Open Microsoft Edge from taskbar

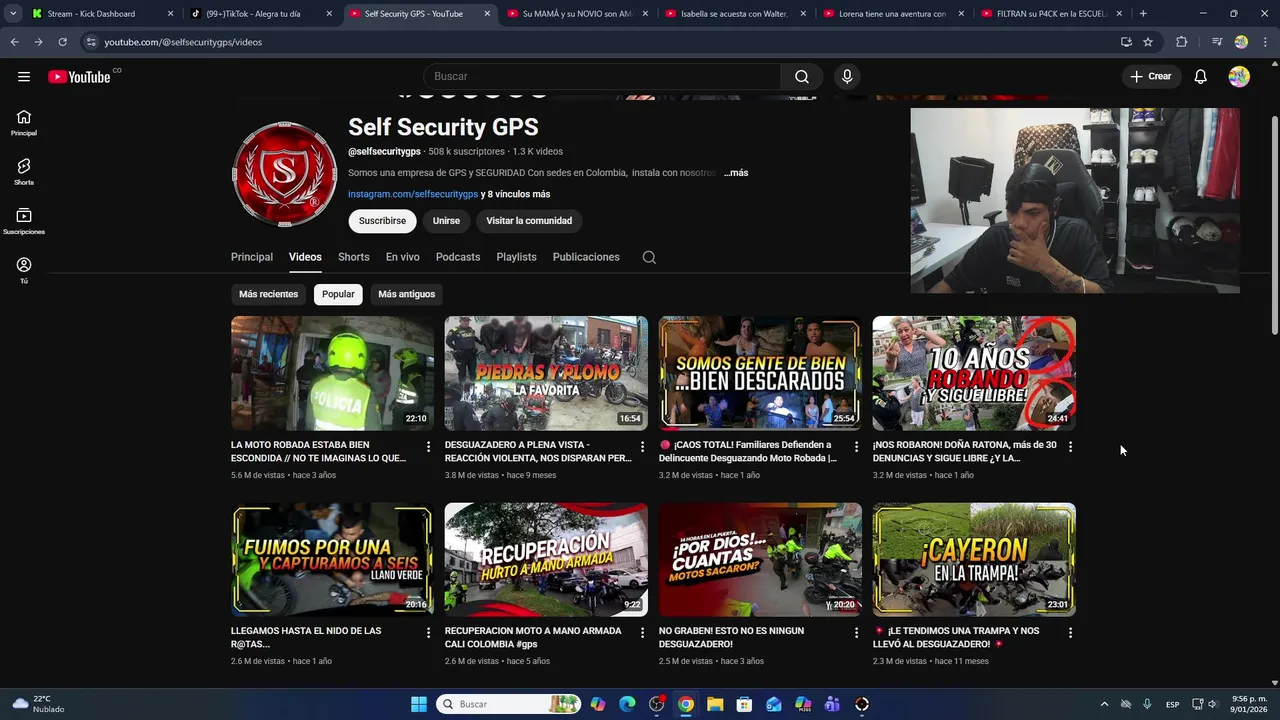pos(627,704)
